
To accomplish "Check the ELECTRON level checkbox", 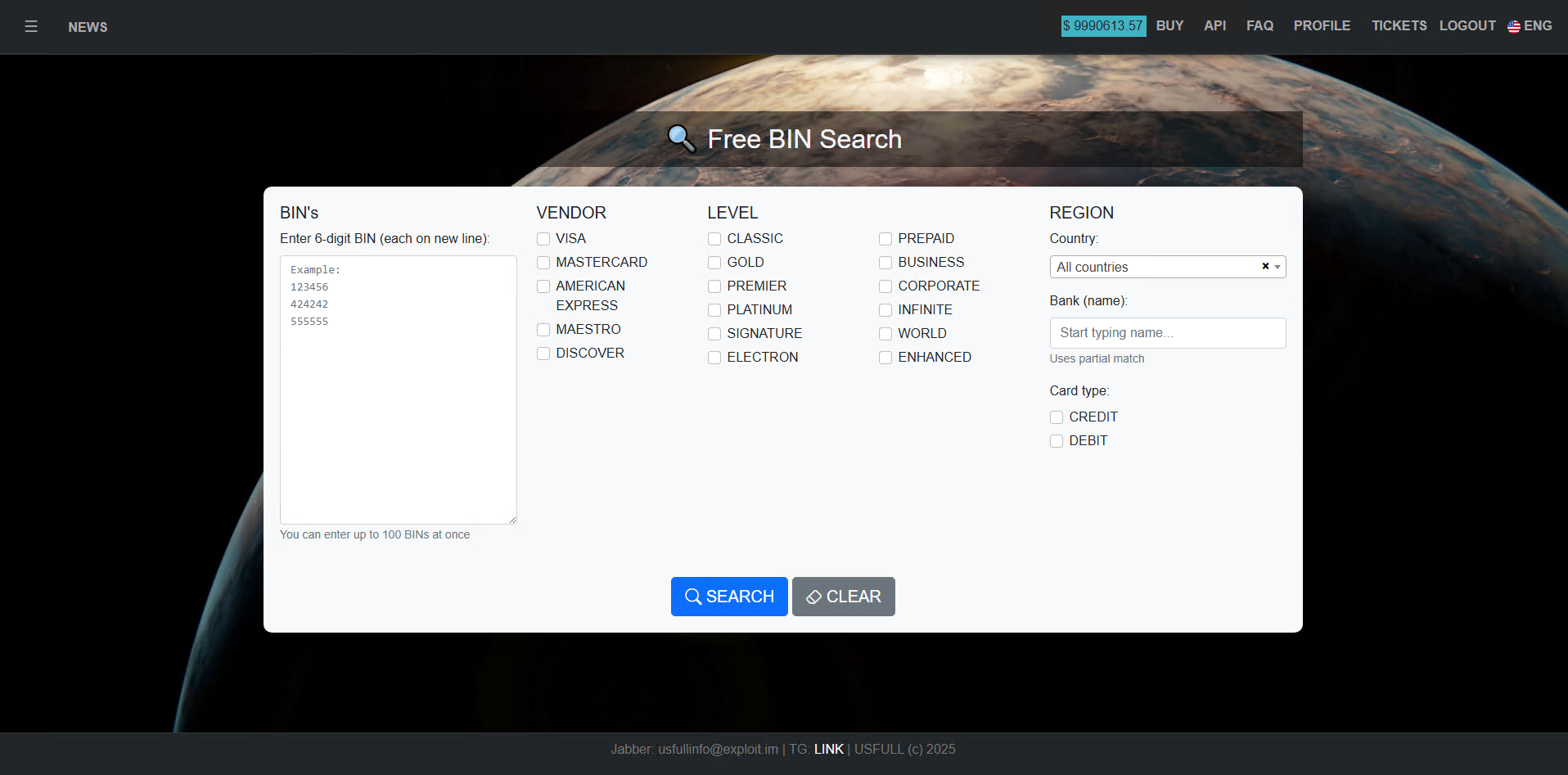I will tap(714, 358).
